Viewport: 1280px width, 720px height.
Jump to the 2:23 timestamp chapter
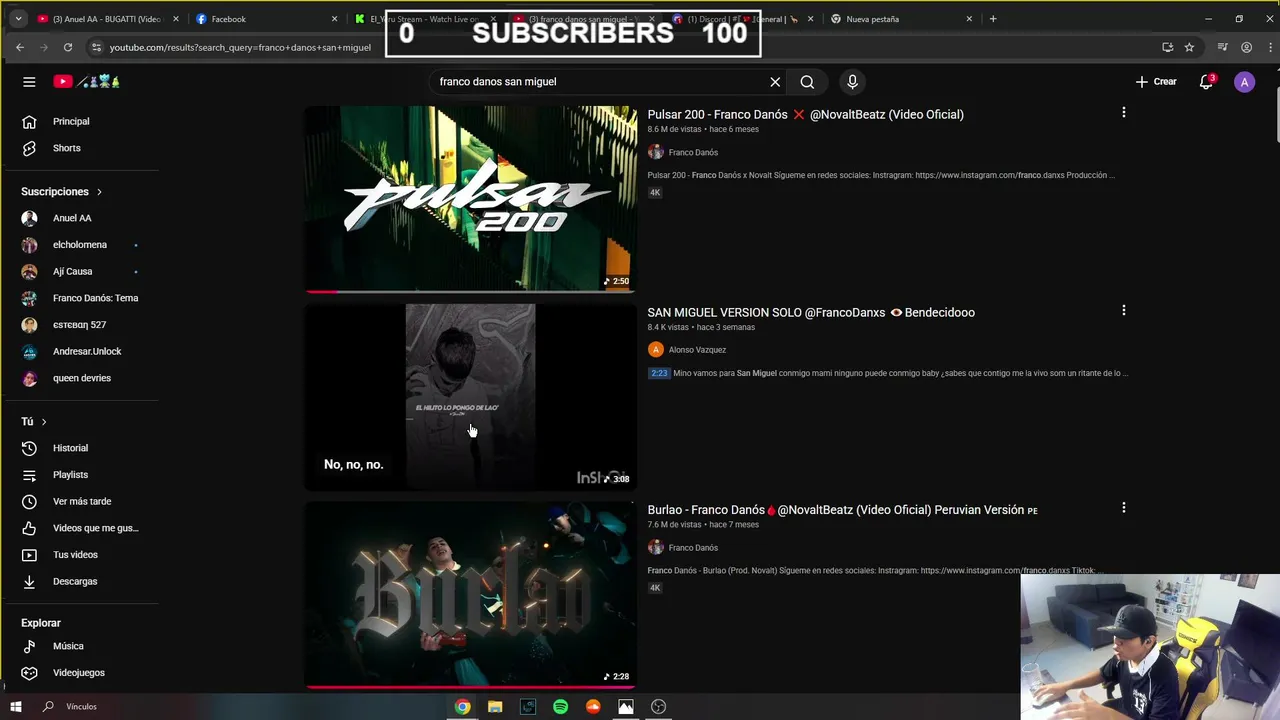(659, 373)
